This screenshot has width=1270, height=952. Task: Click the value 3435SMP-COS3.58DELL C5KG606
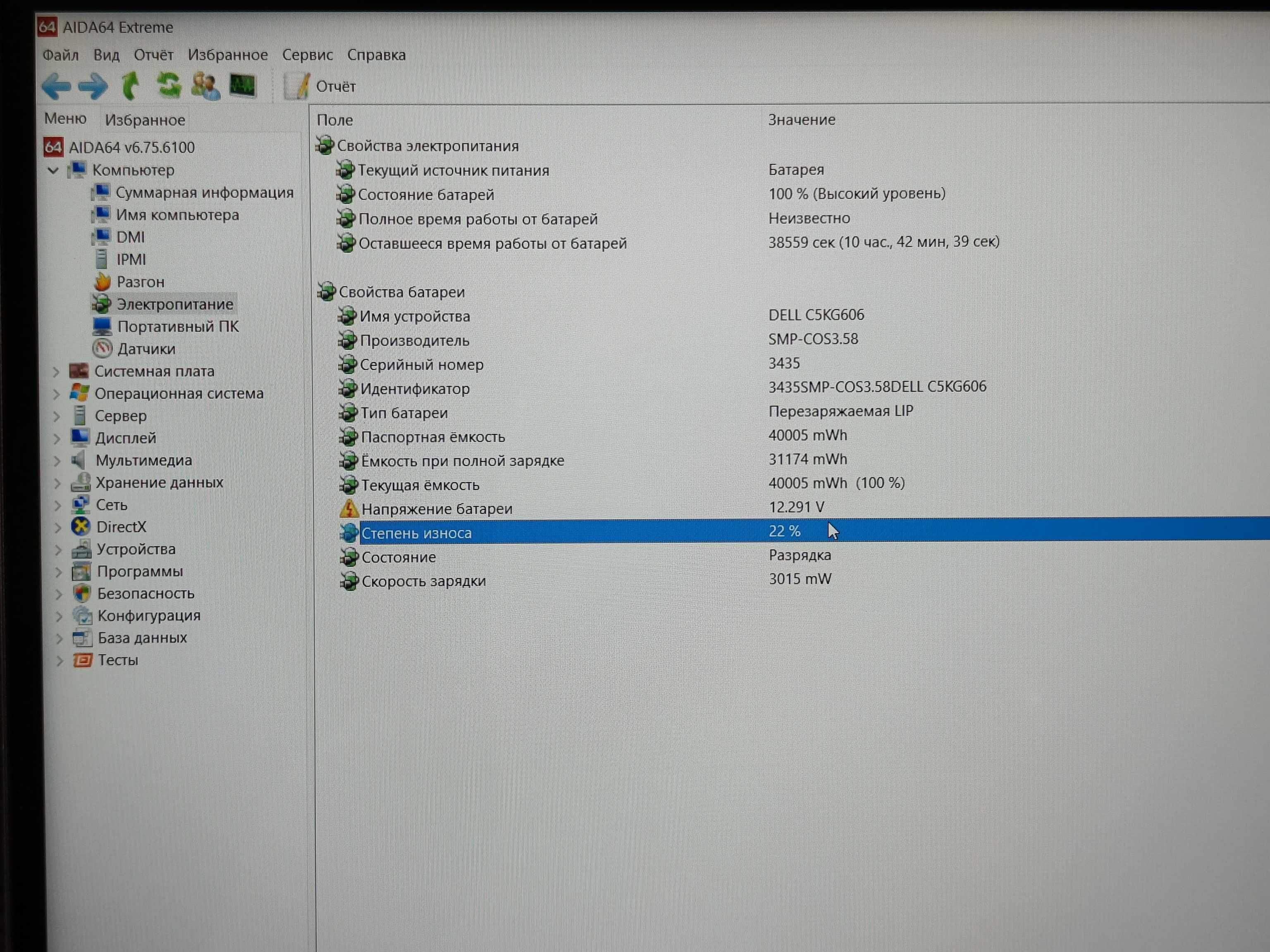click(877, 387)
